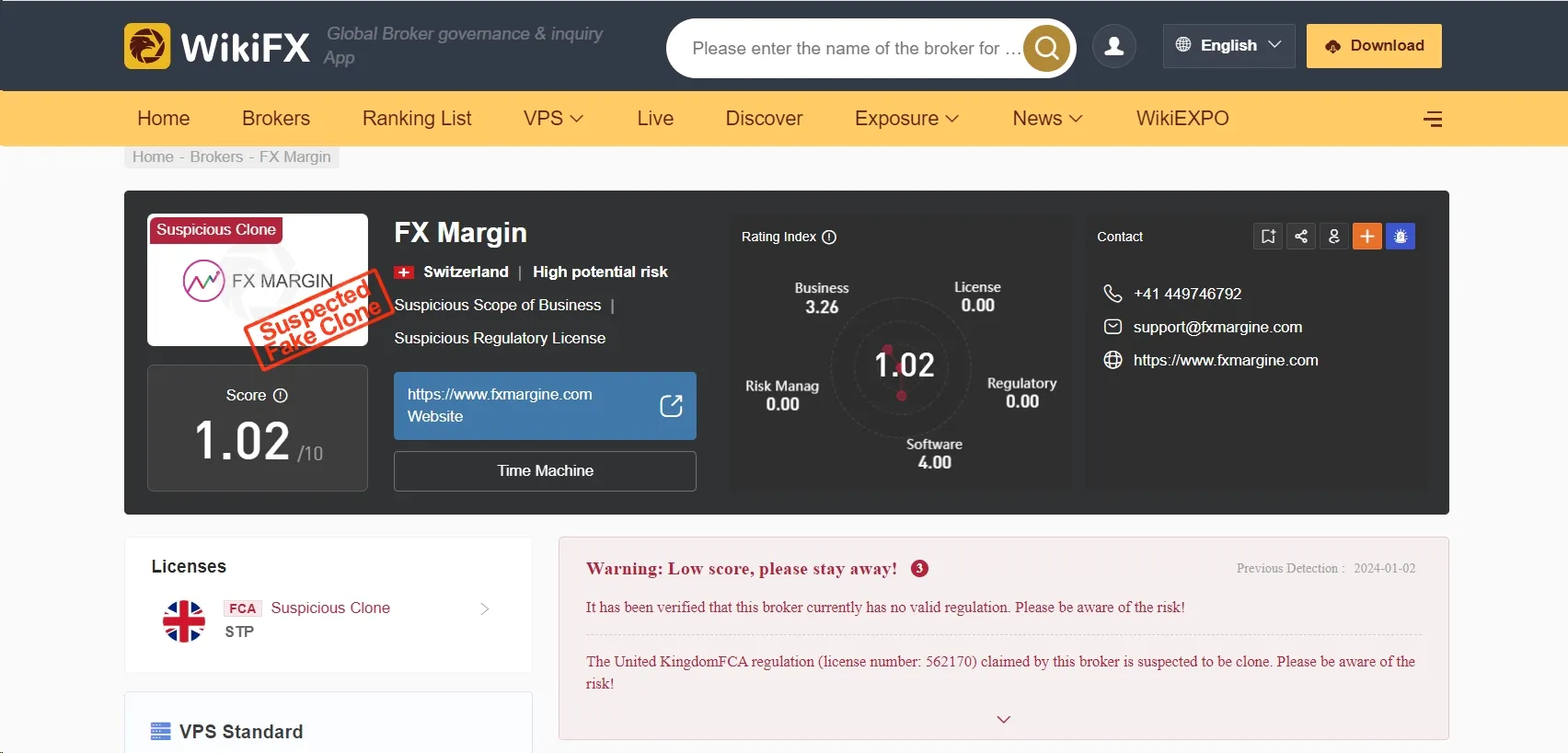The image size is (1568, 753).
Task: Click the bookmark-add icon in Contact panel
Action: 1268,237
